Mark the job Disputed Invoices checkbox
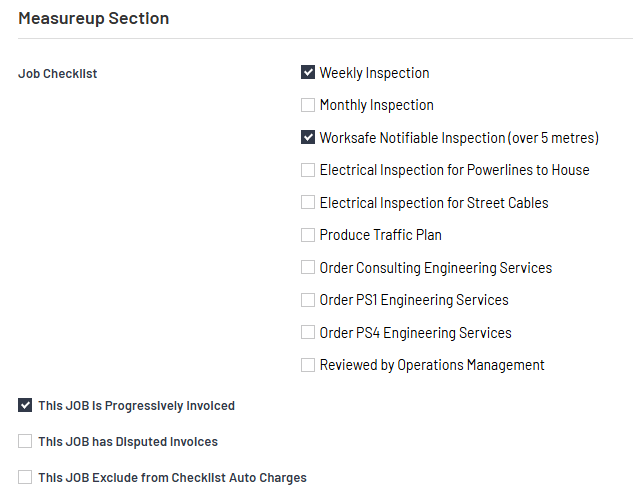This screenshot has height=500, width=633. tap(25, 441)
